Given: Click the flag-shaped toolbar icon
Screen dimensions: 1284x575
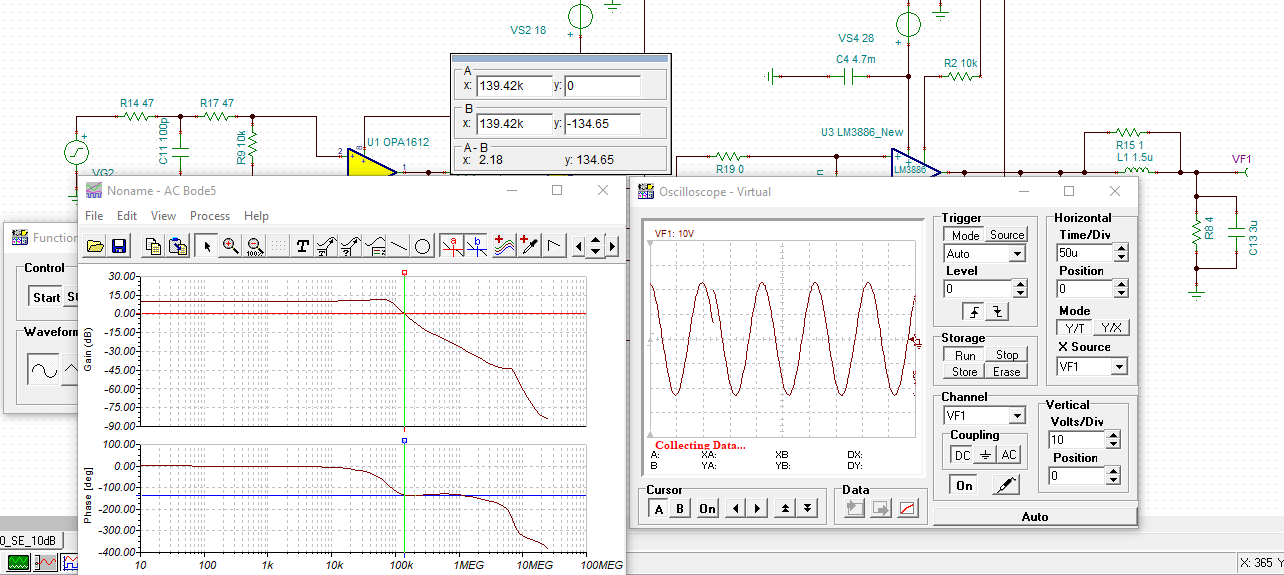Looking at the screenshot, I should [555, 245].
